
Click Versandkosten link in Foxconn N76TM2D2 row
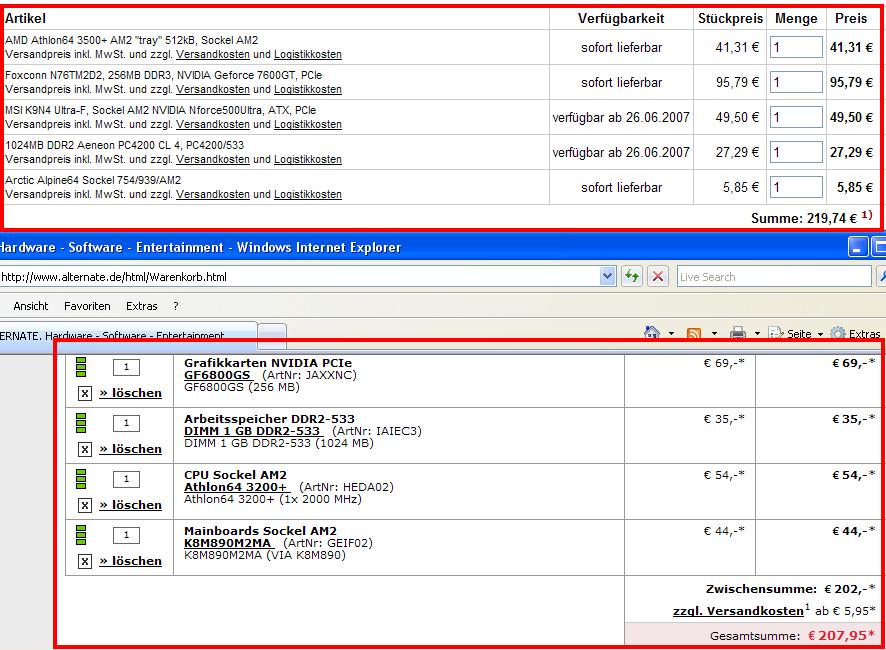(x=213, y=89)
